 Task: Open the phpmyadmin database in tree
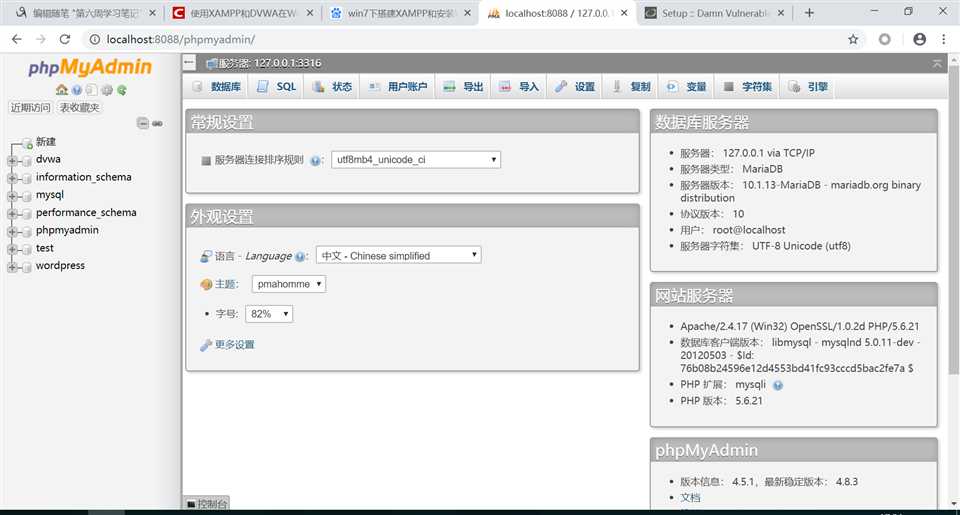point(67,230)
